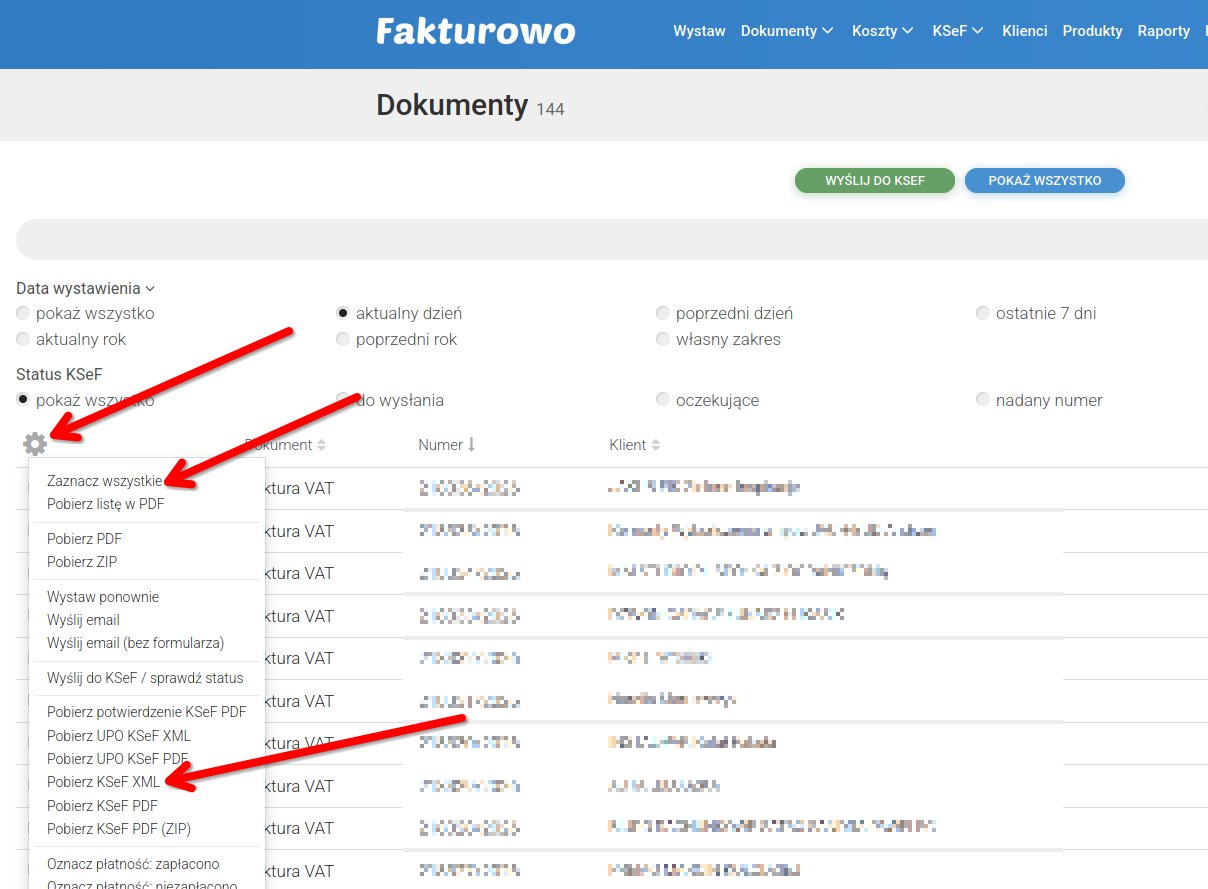Choose 'Pobierz KSeF PDF (ZIP)' entry
The image size is (1208, 889).
(119, 829)
